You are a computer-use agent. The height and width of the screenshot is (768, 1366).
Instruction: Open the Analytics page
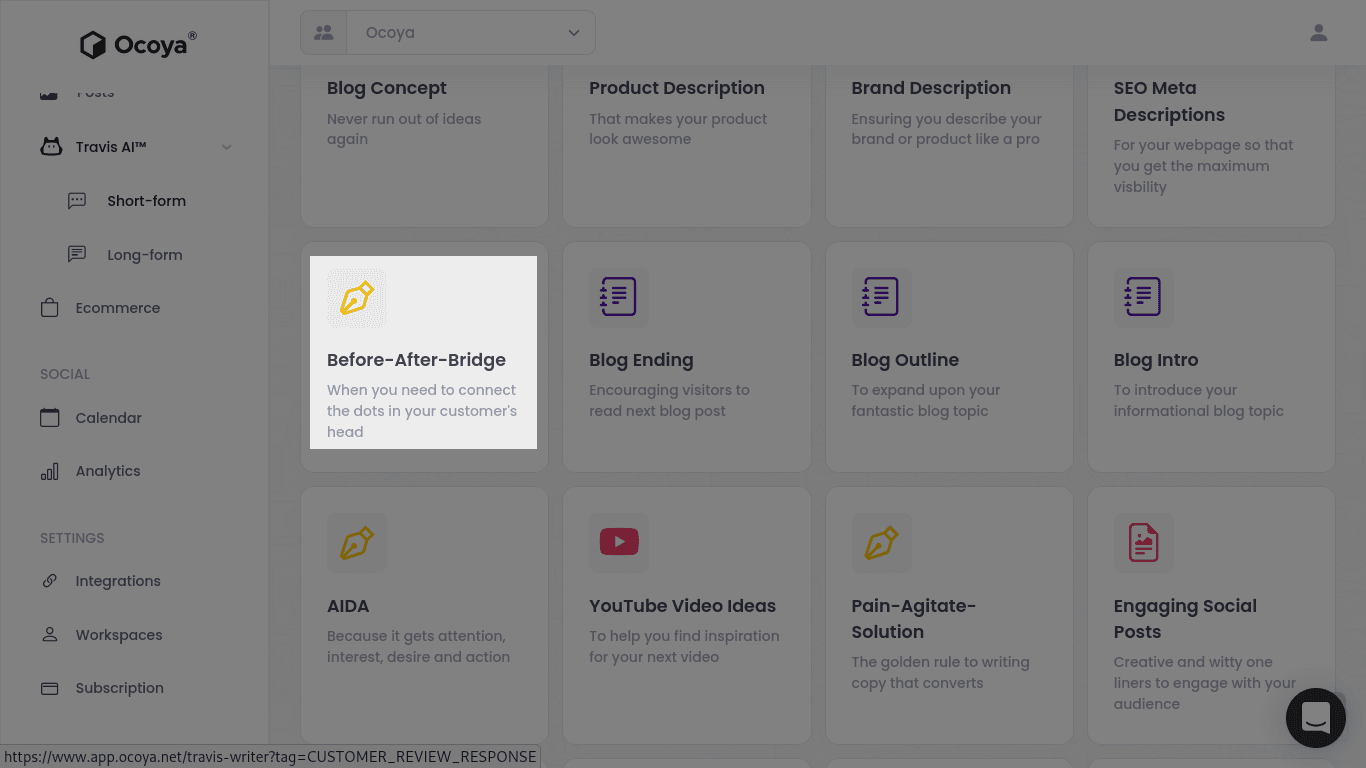(108, 471)
